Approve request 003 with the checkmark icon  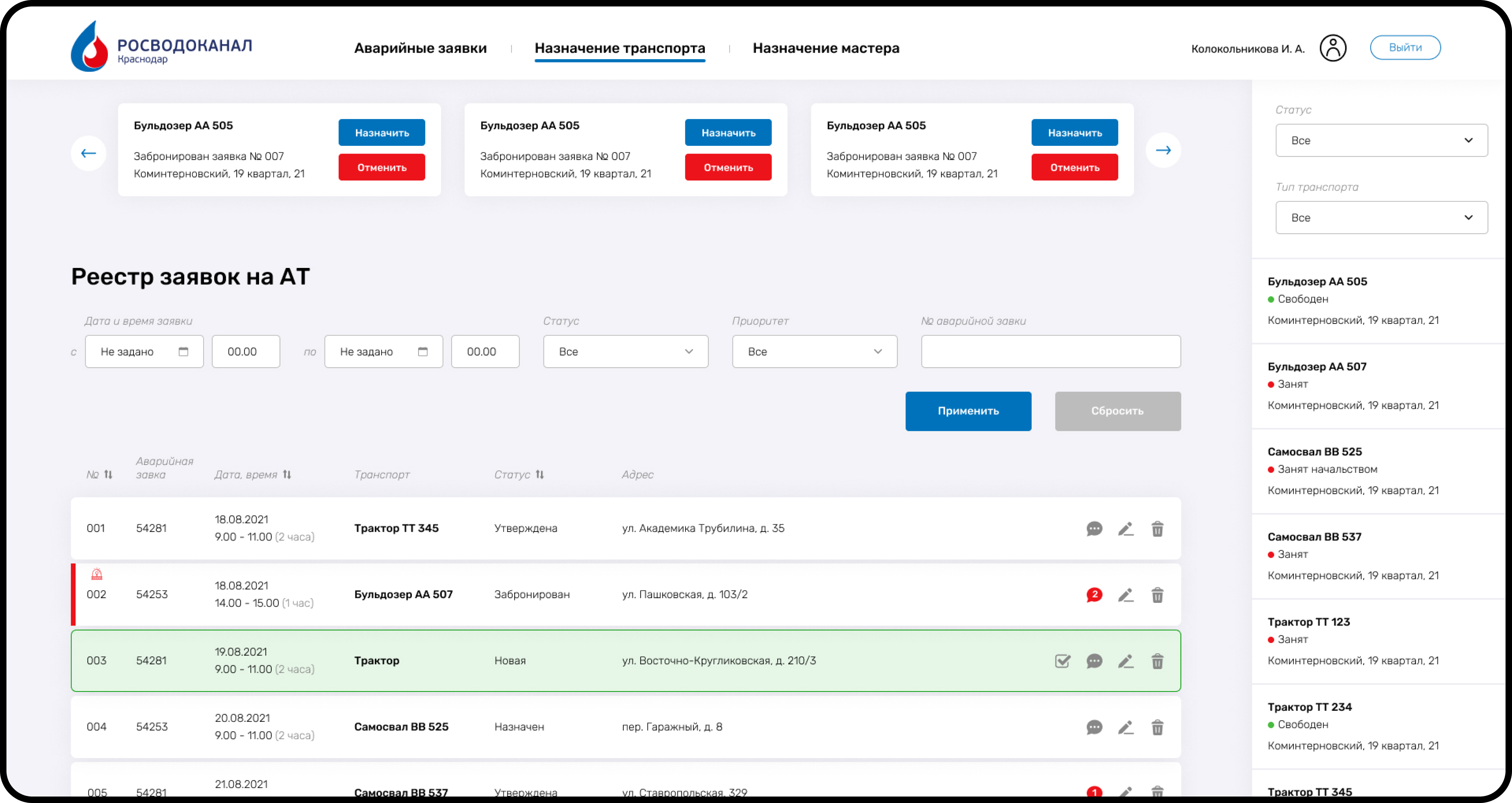tap(1062, 661)
